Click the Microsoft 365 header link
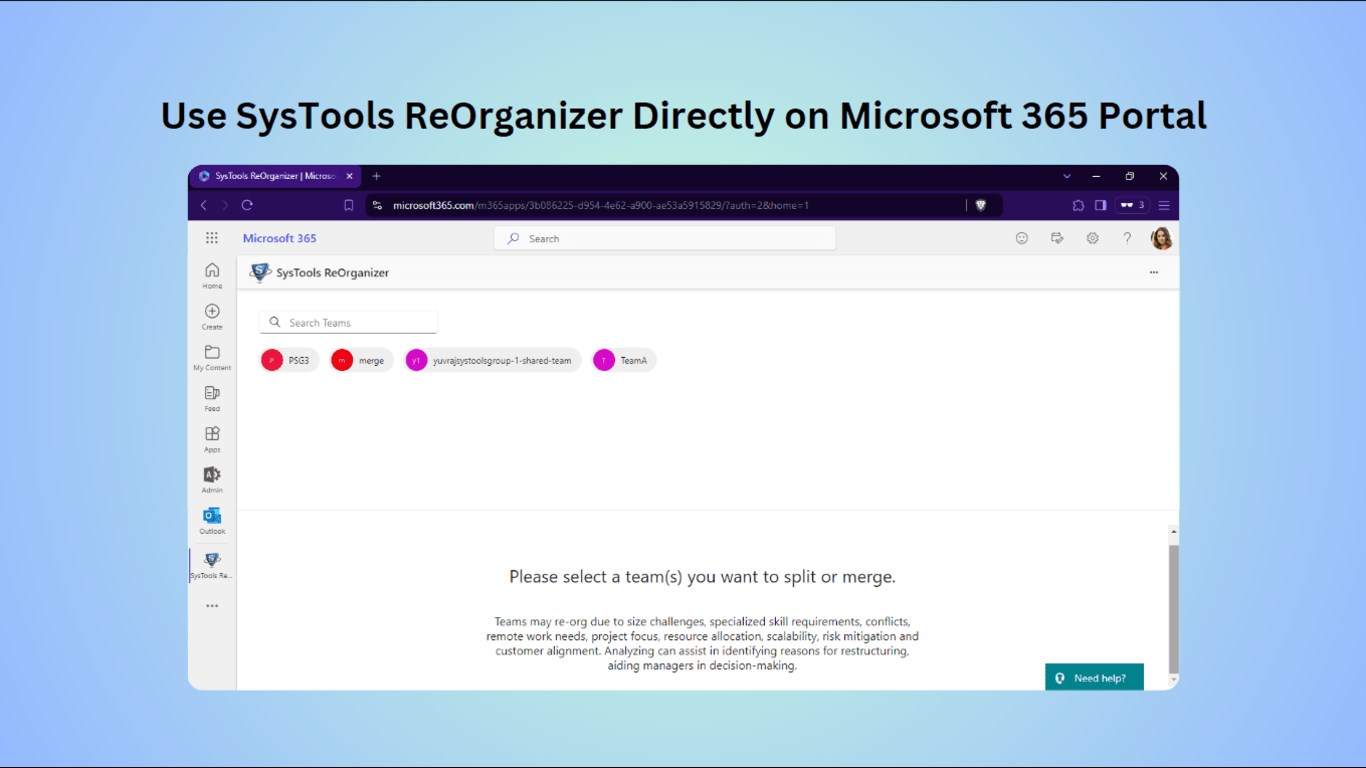The image size is (1366, 768). tap(280, 238)
